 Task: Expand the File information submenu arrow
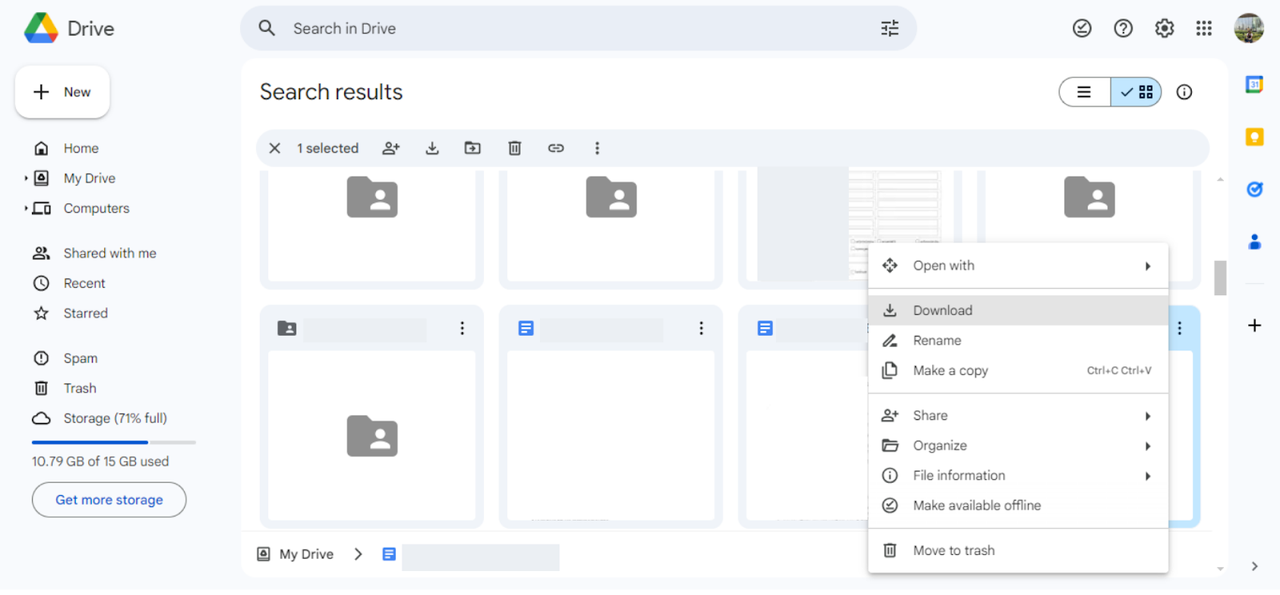pyautogui.click(x=1148, y=476)
